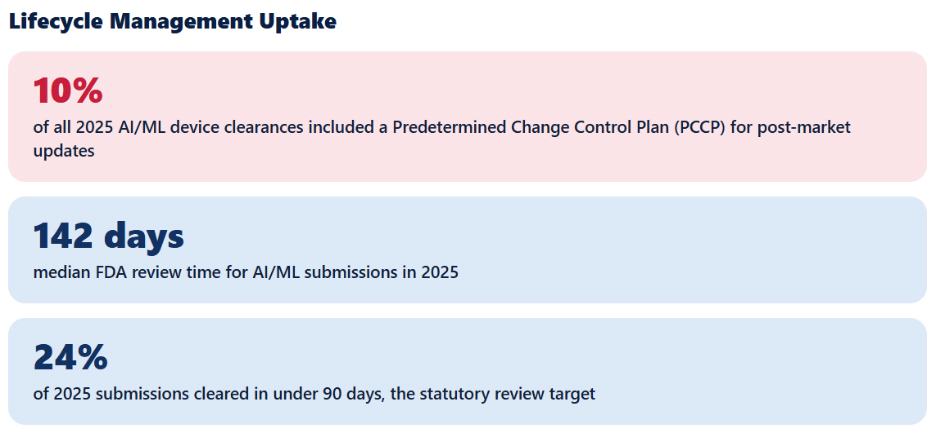The width and height of the screenshot is (936, 446).
Task: Click the pink PCCP statistic card
Action: (x=467, y=116)
